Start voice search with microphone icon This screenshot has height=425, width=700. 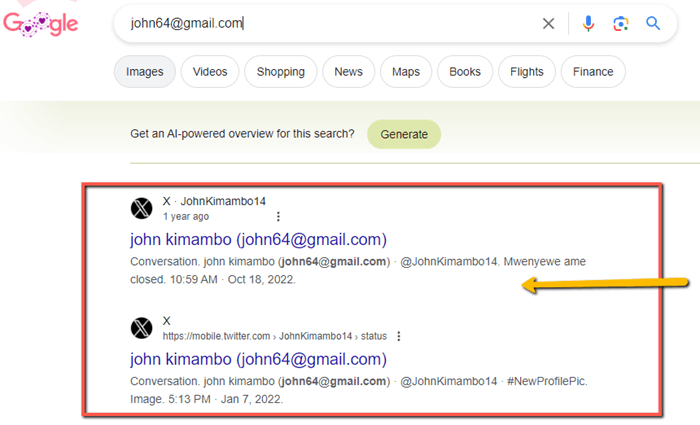pyautogui.click(x=588, y=24)
